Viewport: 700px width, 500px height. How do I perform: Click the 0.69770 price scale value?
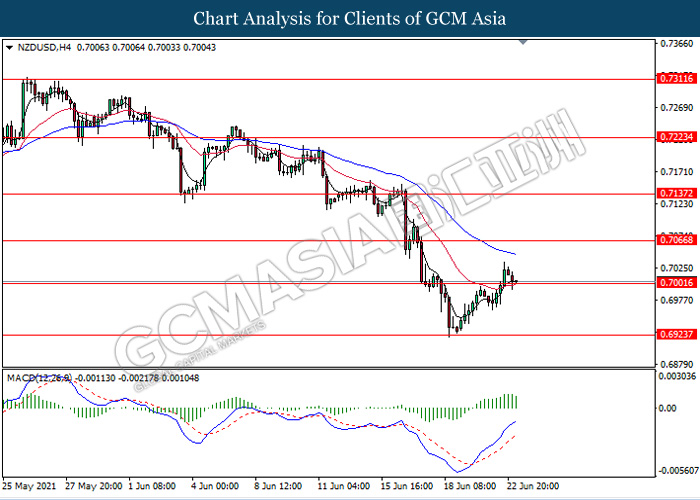pyautogui.click(x=677, y=300)
